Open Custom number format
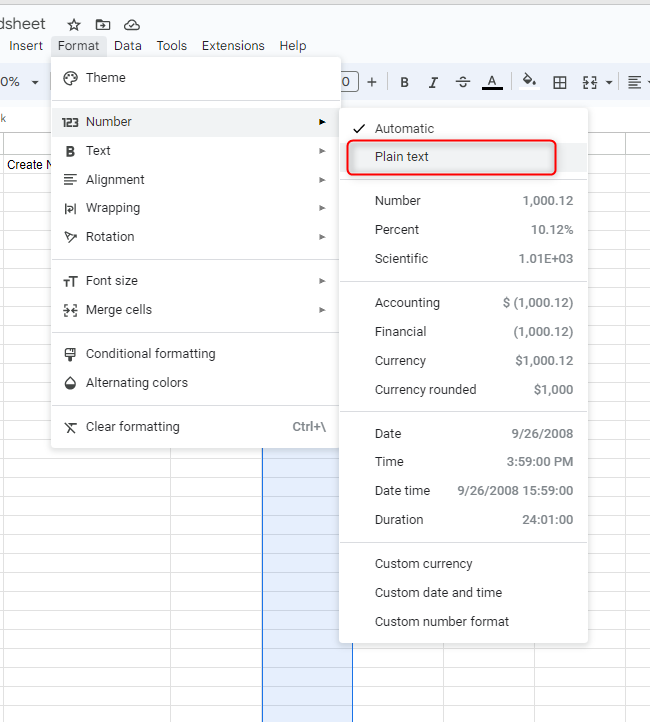Viewport: 650px width, 722px height. pos(464,622)
